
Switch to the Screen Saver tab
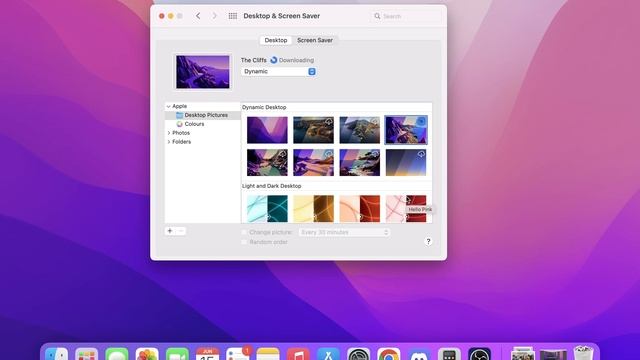coord(315,40)
